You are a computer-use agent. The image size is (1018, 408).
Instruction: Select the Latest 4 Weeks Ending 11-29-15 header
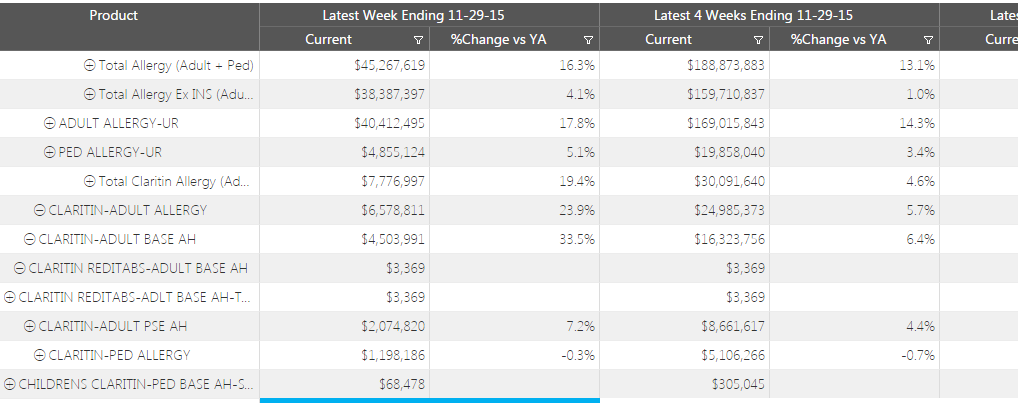pos(768,16)
